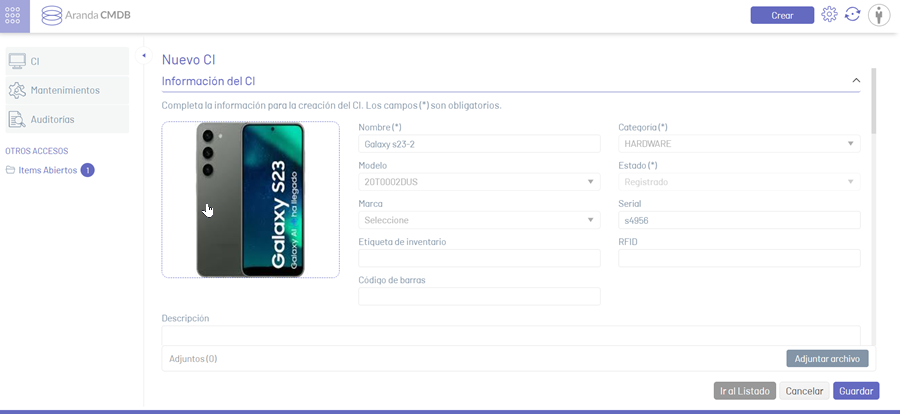Click the Serial input field
900x414 pixels.
(739, 220)
